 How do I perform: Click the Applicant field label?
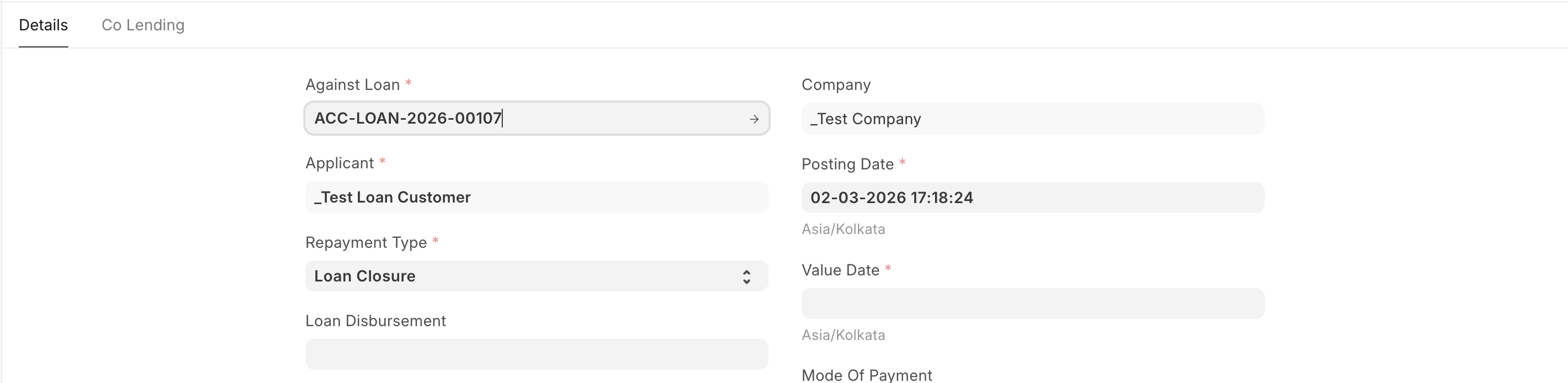340,163
